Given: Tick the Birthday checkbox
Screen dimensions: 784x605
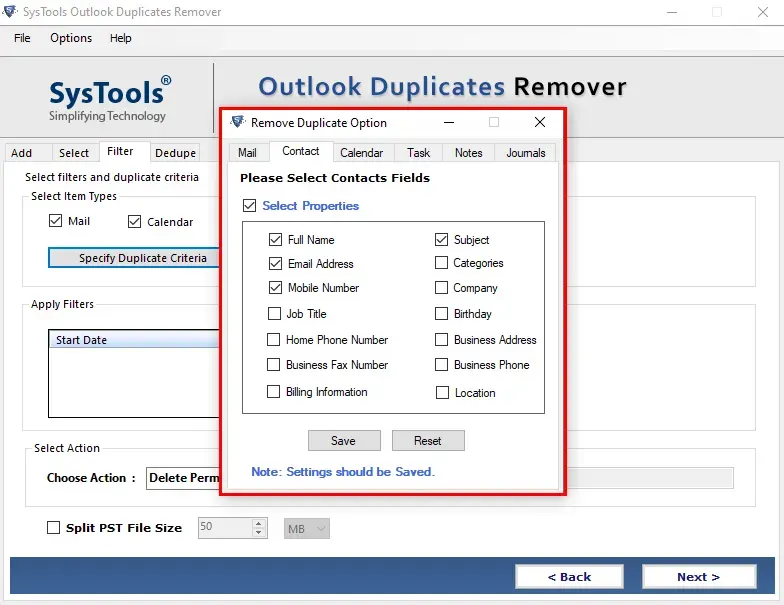Looking at the screenshot, I should coord(441,314).
